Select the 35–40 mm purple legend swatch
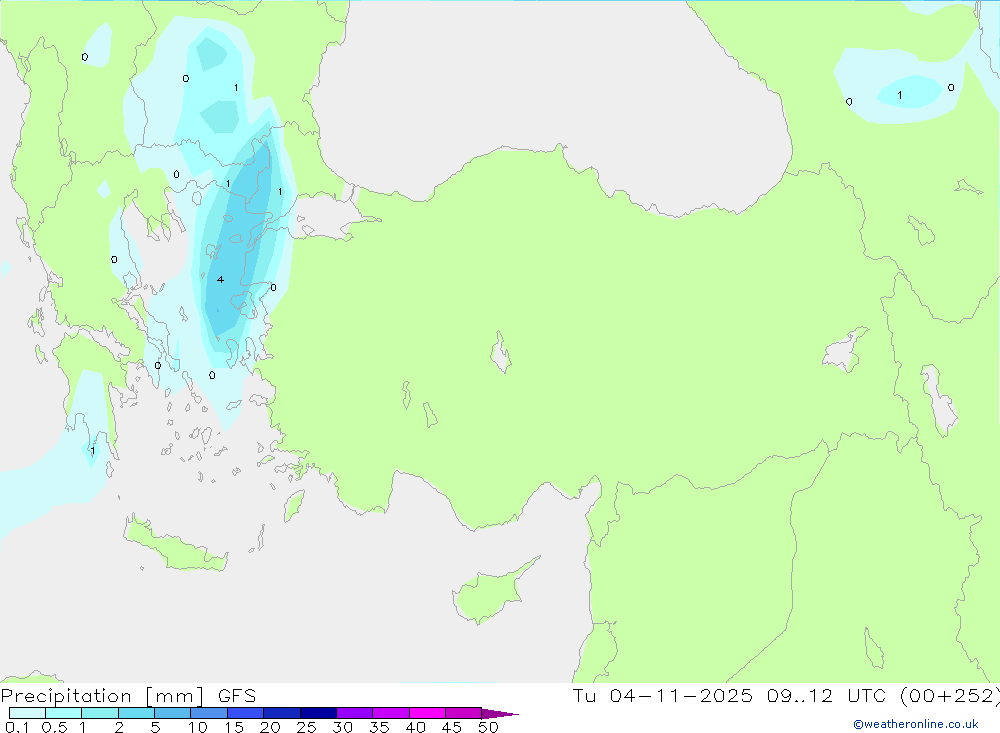Image resolution: width=1000 pixels, height=733 pixels. (x=390, y=713)
